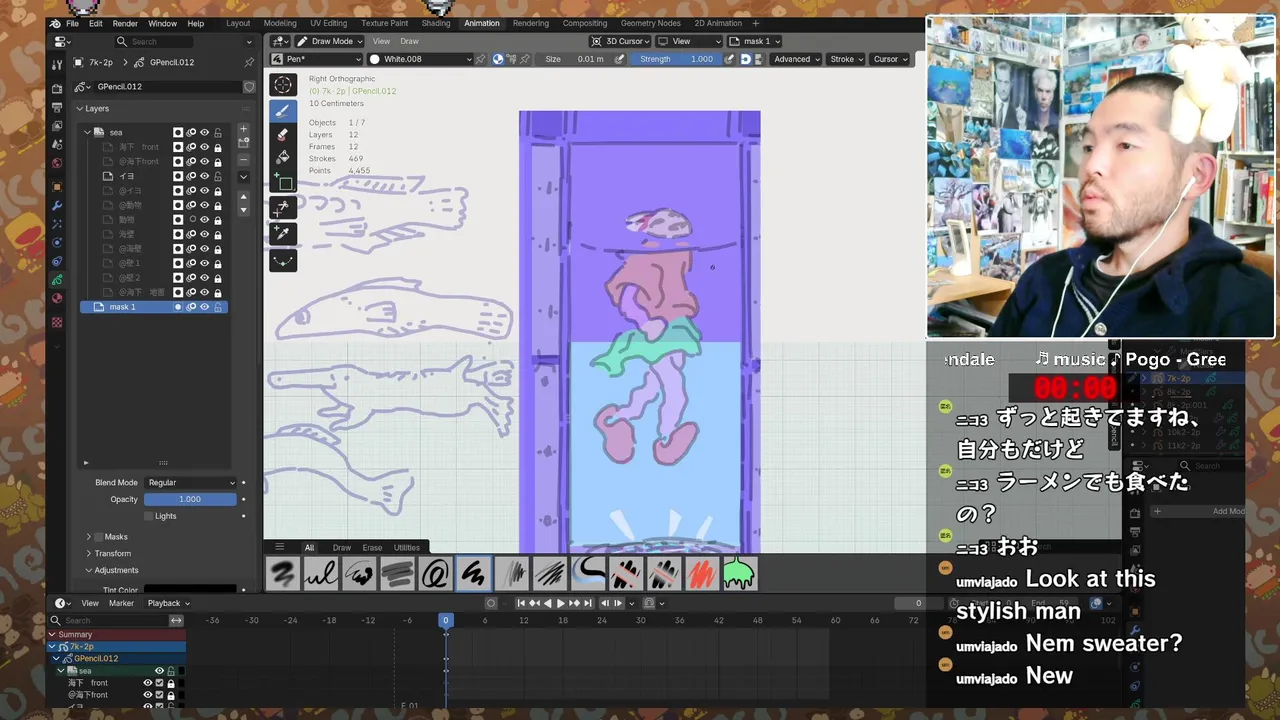The width and height of the screenshot is (1280, 720).
Task: Select the first smudgy brush thumbnail
Action: [283, 574]
